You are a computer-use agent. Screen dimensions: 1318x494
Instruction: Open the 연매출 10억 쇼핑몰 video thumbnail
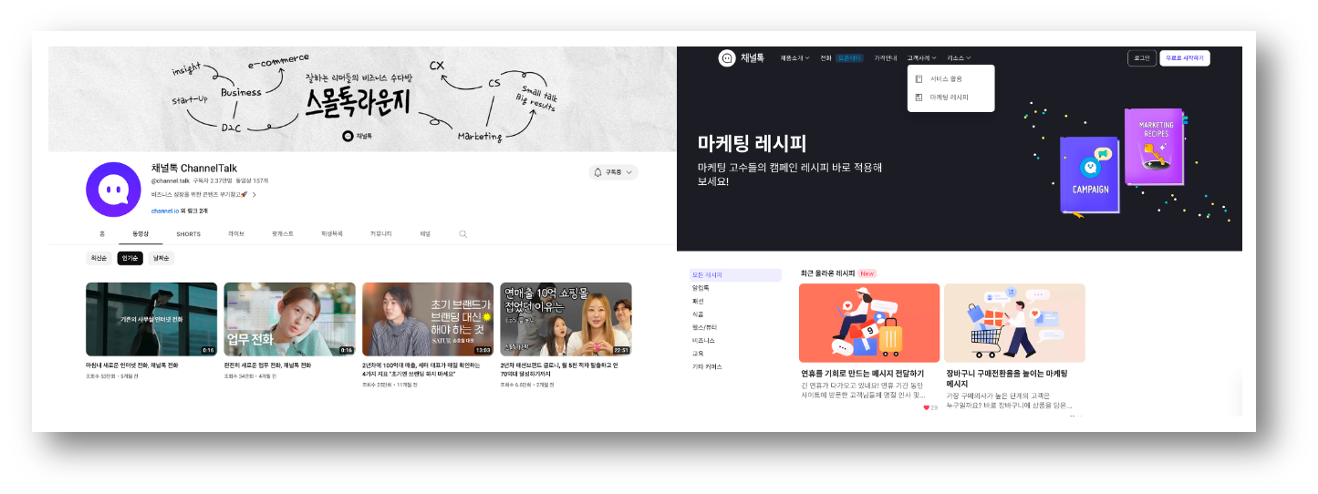click(566, 319)
